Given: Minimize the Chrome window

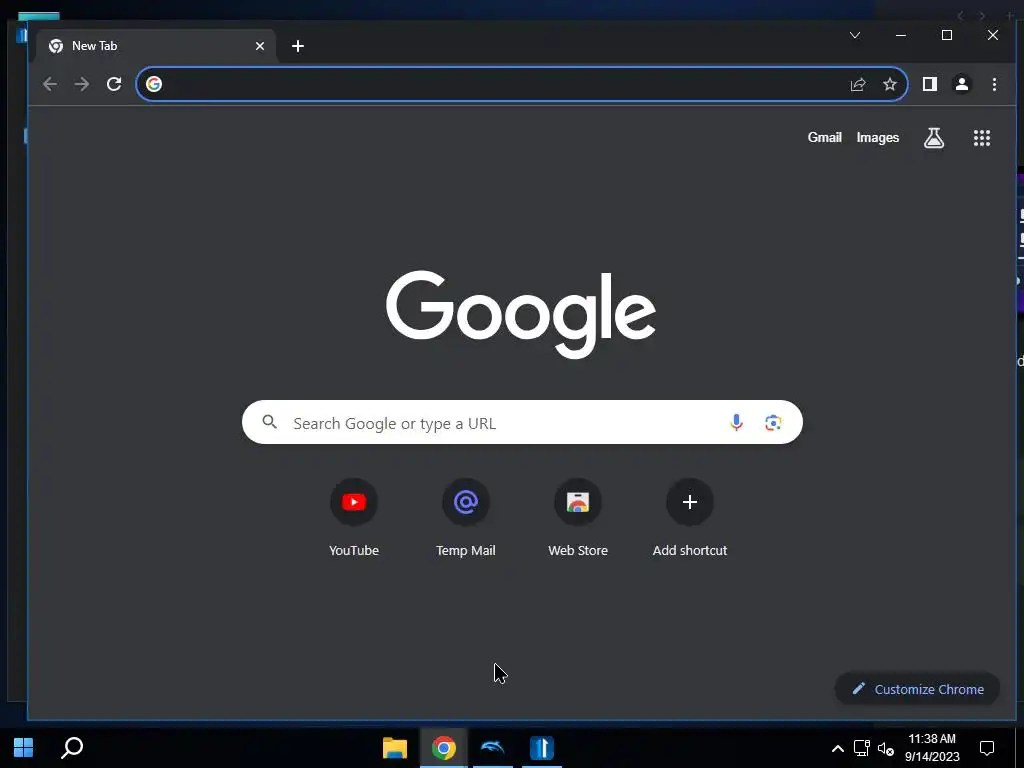Looking at the screenshot, I should (901, 35).
